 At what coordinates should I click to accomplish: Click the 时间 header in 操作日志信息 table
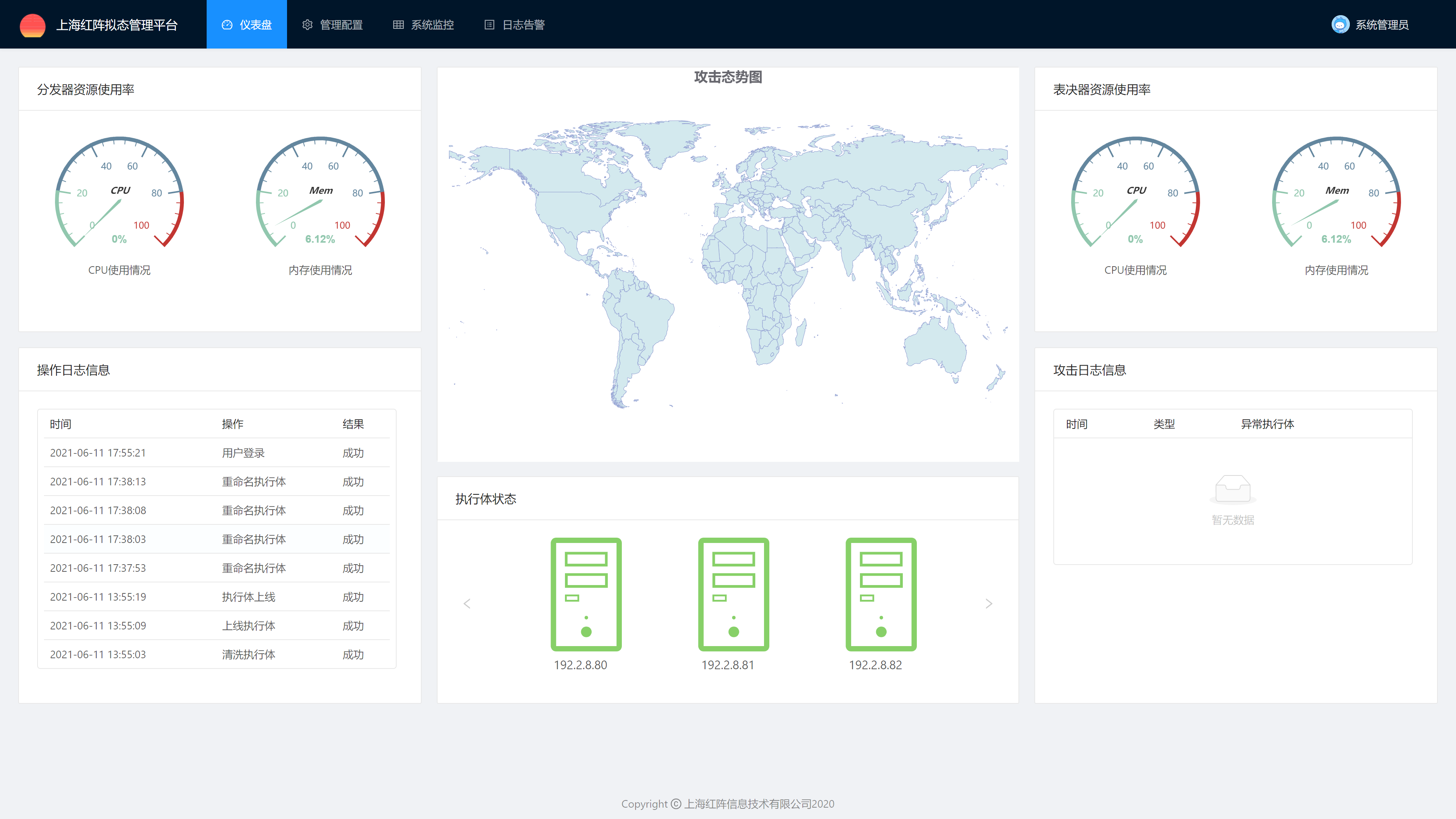coord(61,424)
